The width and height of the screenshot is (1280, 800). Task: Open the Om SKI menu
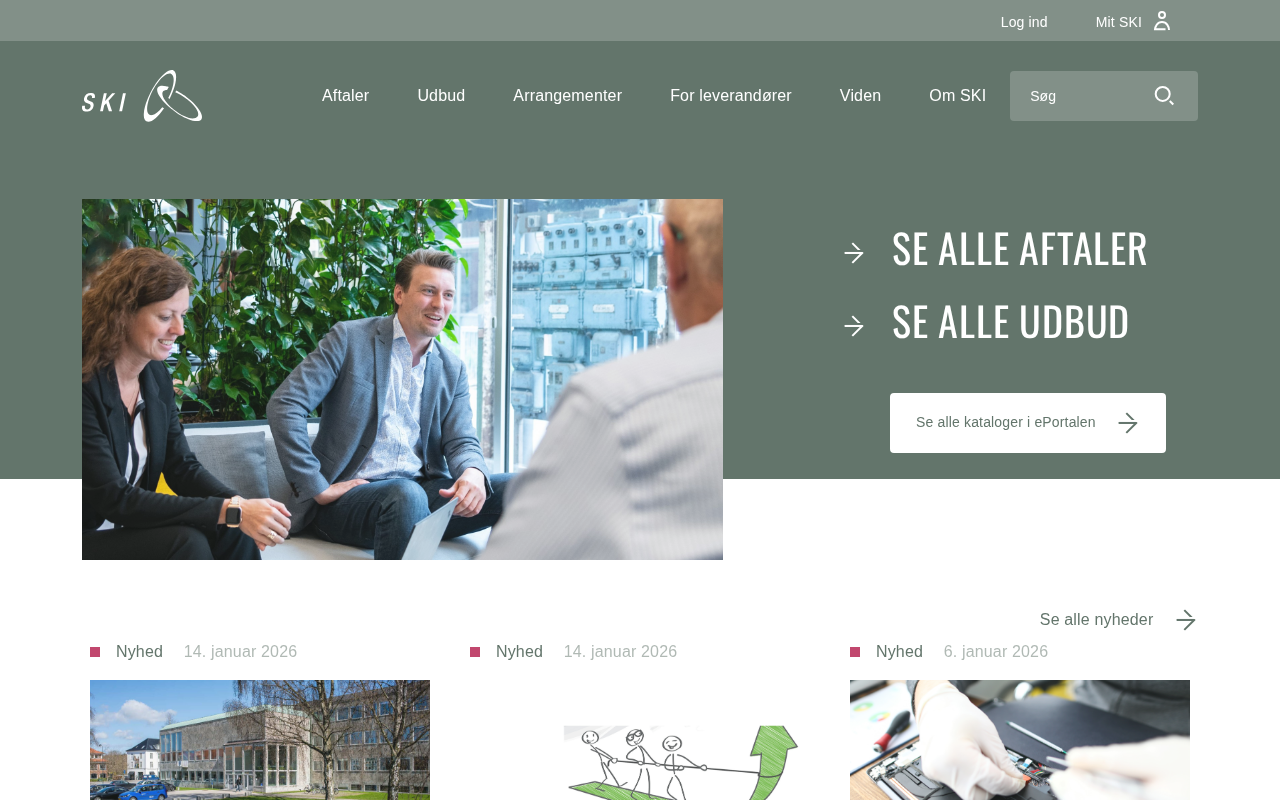coord(957,96)
